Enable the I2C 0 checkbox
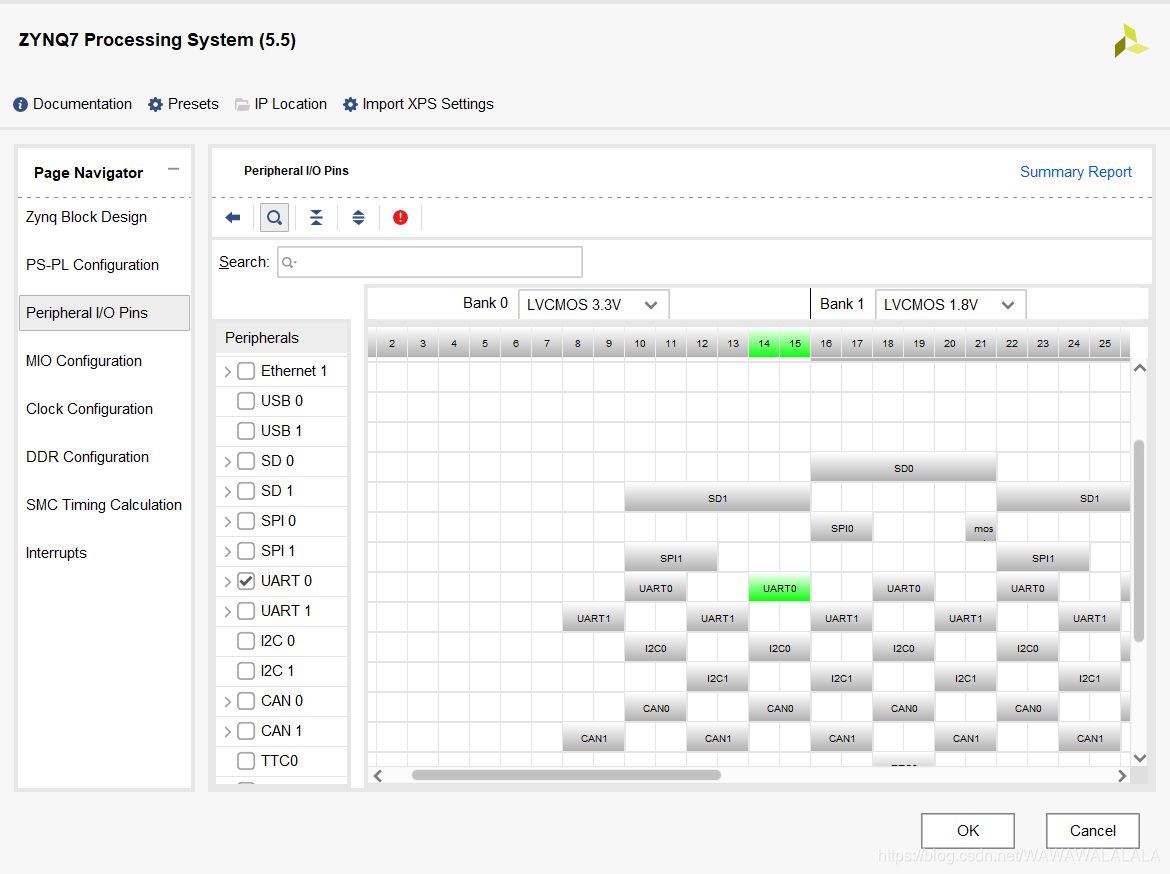This screenshot has height=874, width=1170. tap(245, 641)
